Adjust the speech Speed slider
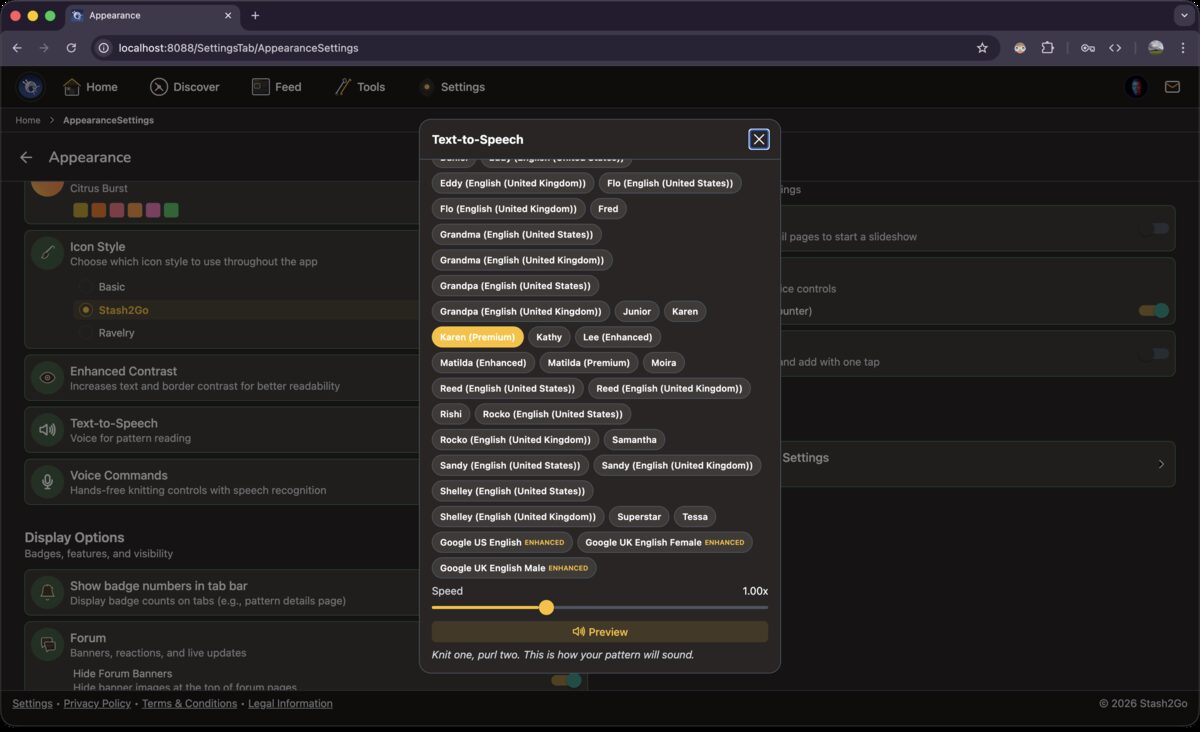Image resolution: width=1200 pixels, height=732 pixels. coord(546,607)
